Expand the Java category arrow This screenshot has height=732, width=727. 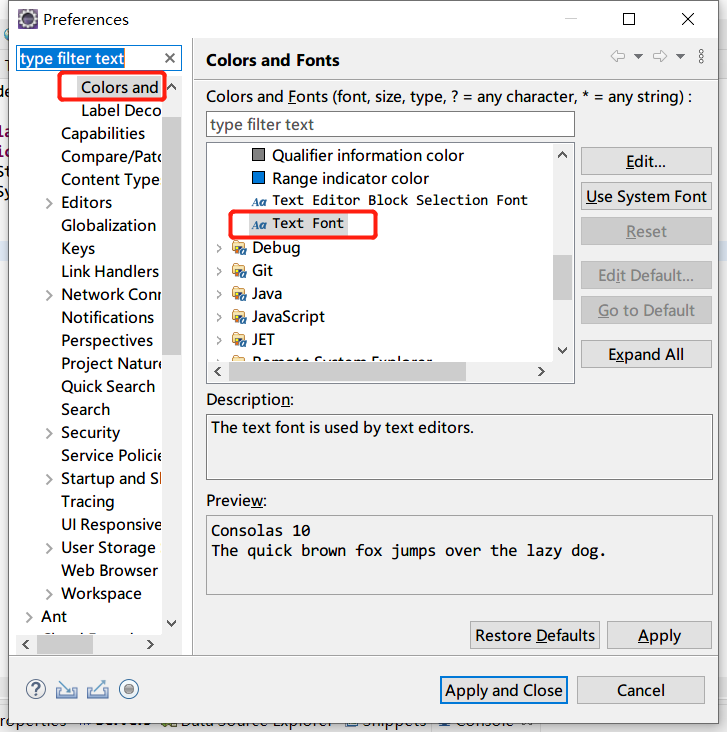click(x=219, y=294)
